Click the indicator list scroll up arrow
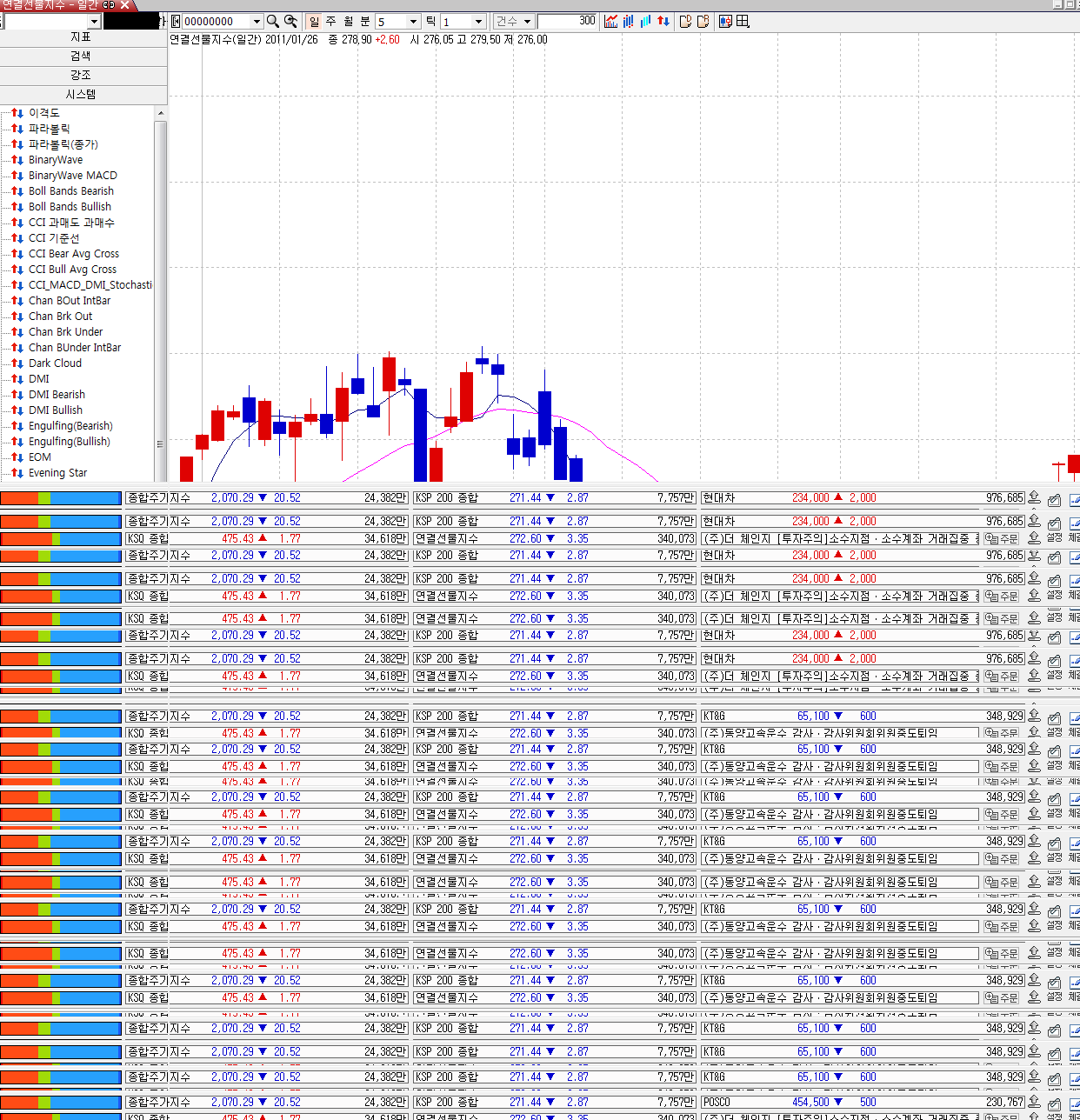 coord(160,114)
